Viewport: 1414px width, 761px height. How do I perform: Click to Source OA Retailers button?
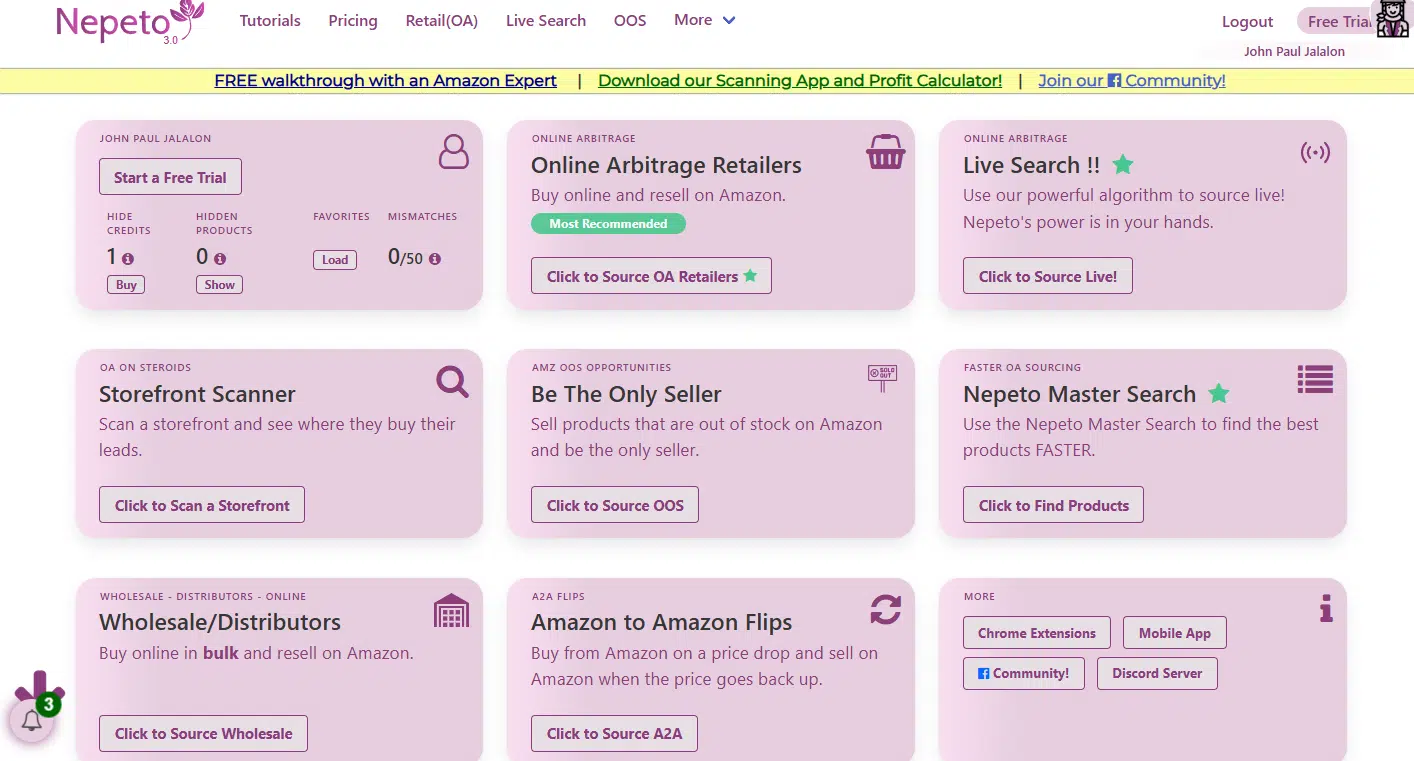pos(651,276)
